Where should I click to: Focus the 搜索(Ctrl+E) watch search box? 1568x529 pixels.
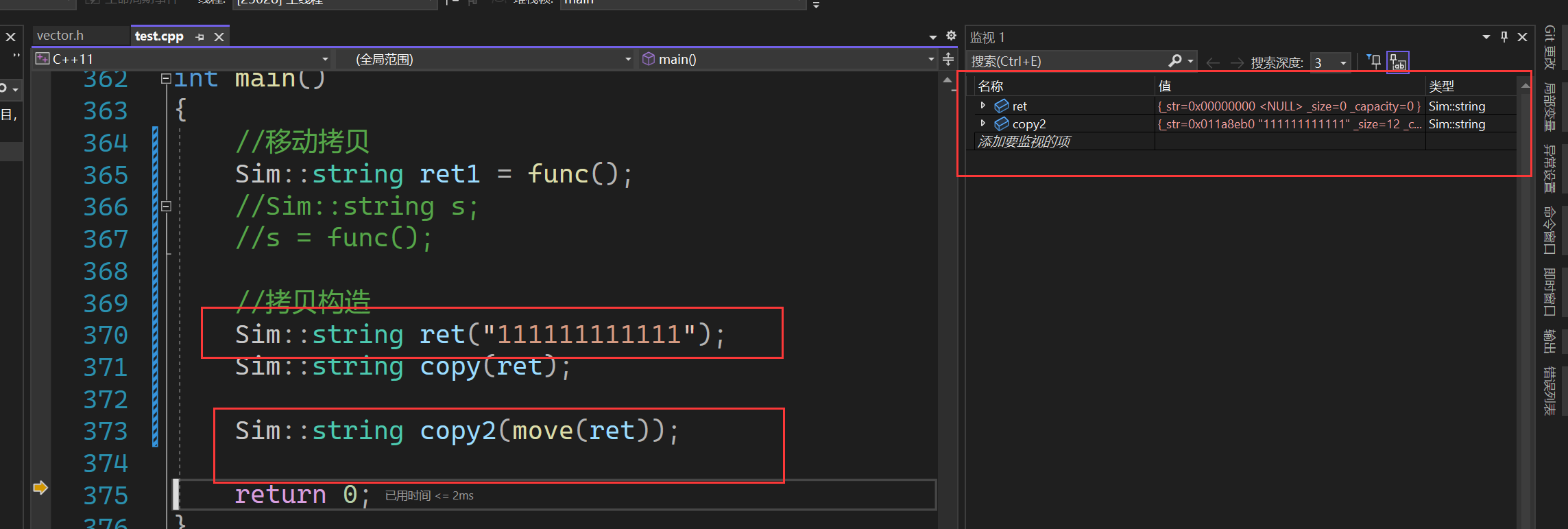[x=1068, y=61]
